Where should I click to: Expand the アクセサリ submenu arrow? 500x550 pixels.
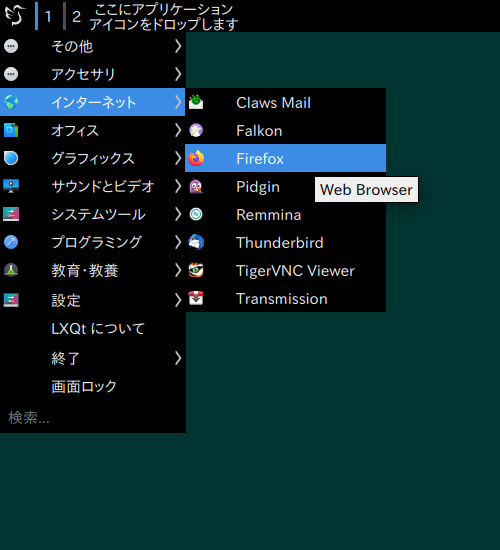pyautogui.click(x=178, y=74)
